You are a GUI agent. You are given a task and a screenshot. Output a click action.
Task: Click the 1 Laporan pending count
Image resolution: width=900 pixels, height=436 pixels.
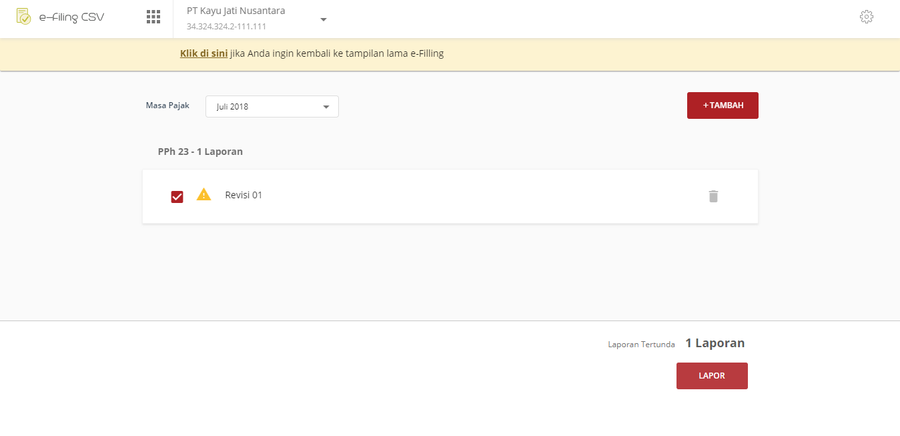(x=715, y=343)
